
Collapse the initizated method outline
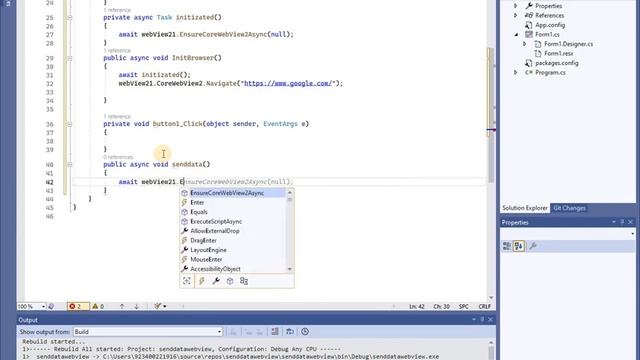(70, 18)
